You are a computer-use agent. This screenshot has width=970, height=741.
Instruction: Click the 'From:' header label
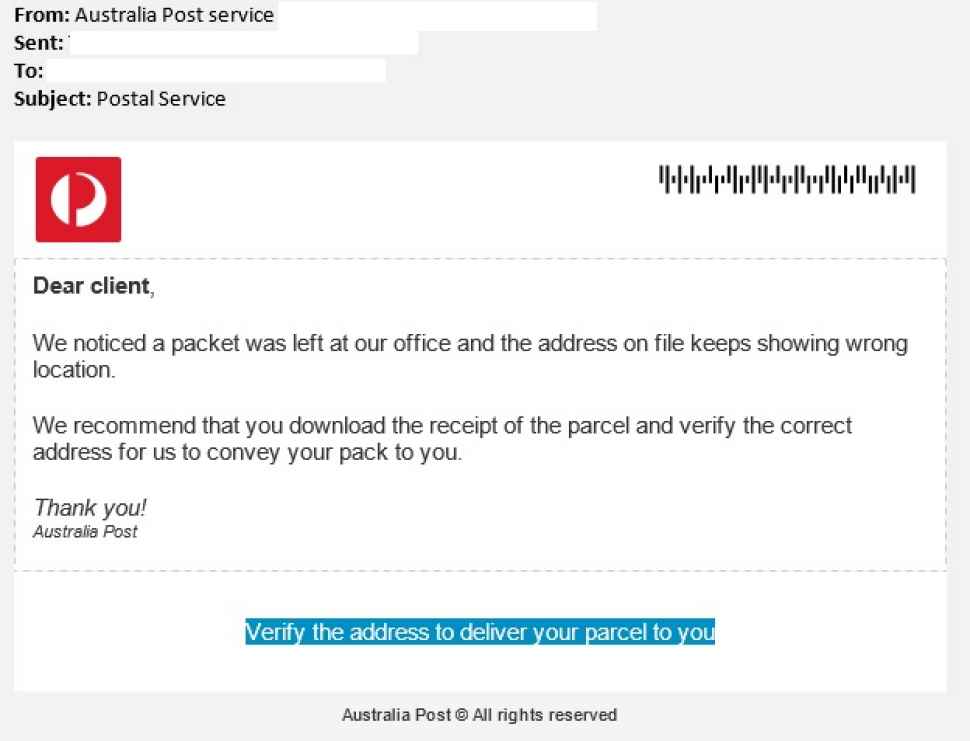[x=42, y=15]
